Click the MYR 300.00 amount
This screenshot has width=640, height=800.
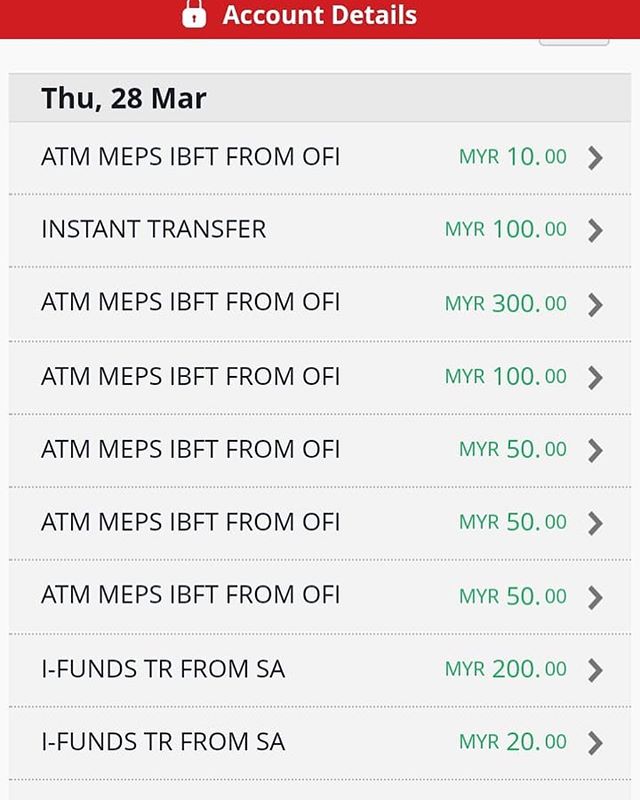coord(505,303)
